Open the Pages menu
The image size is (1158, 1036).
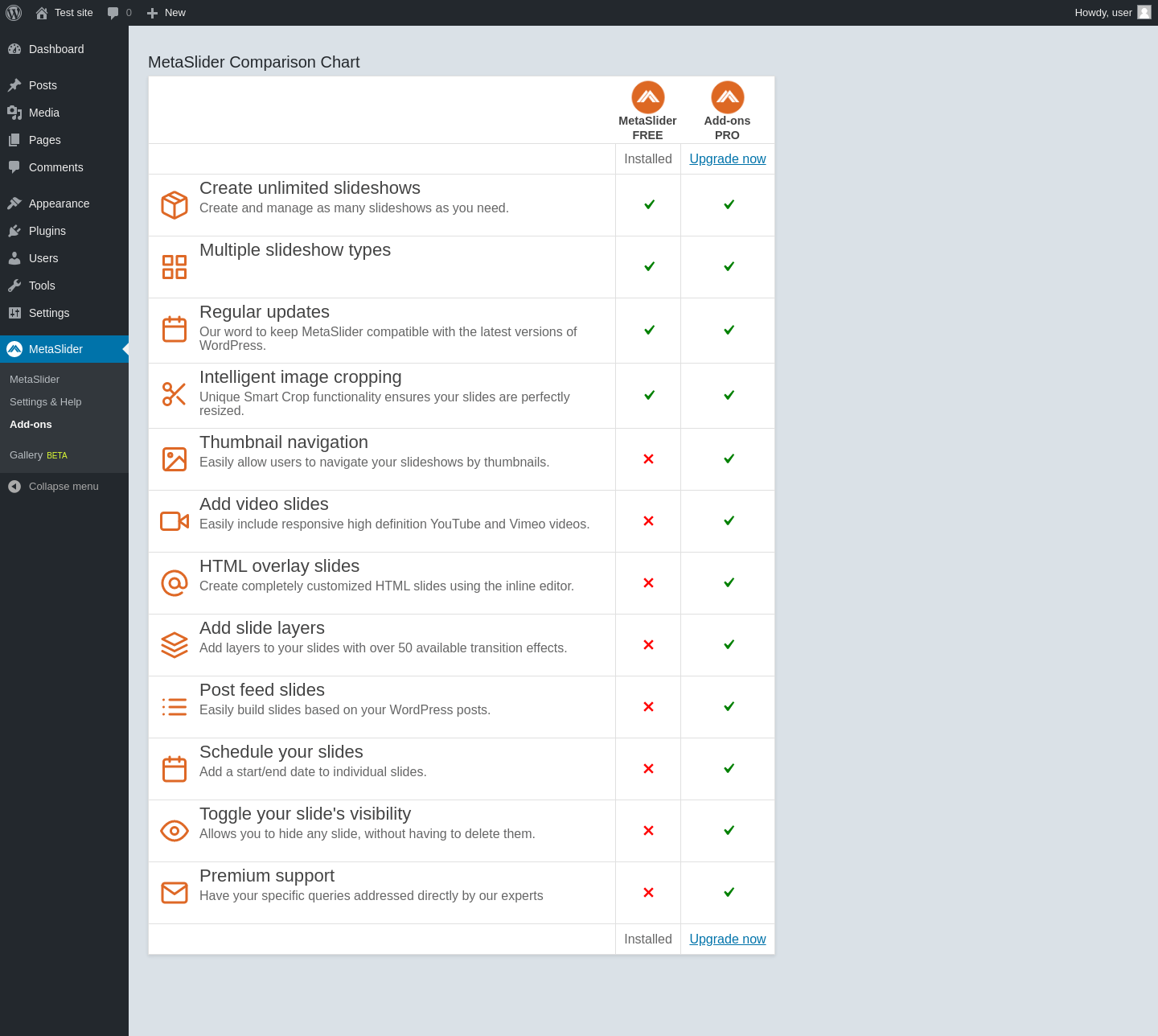coord(64,140)
